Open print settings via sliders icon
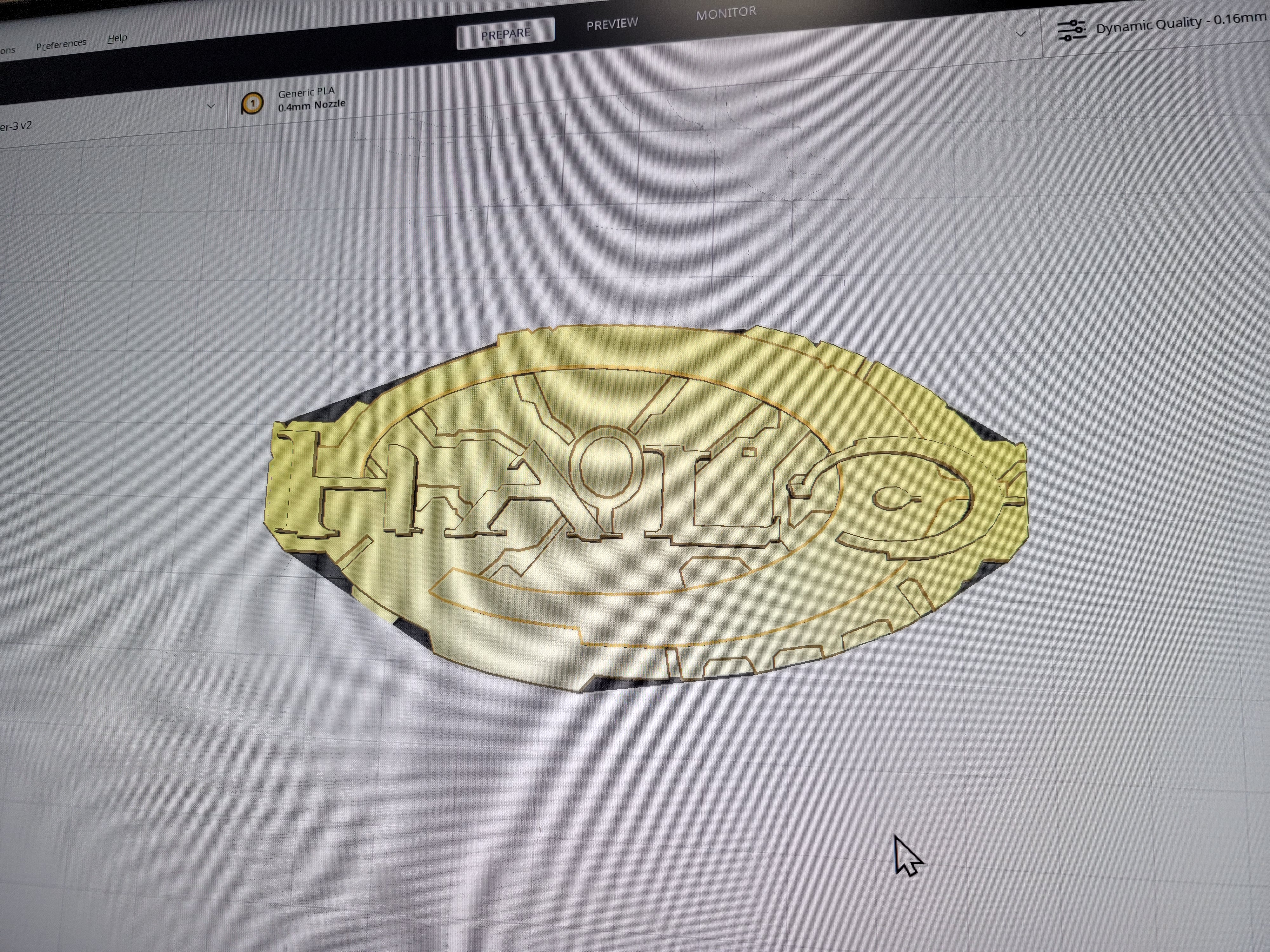Image resolution: width=1270 pixels, height=952 pixels. 1071,30
